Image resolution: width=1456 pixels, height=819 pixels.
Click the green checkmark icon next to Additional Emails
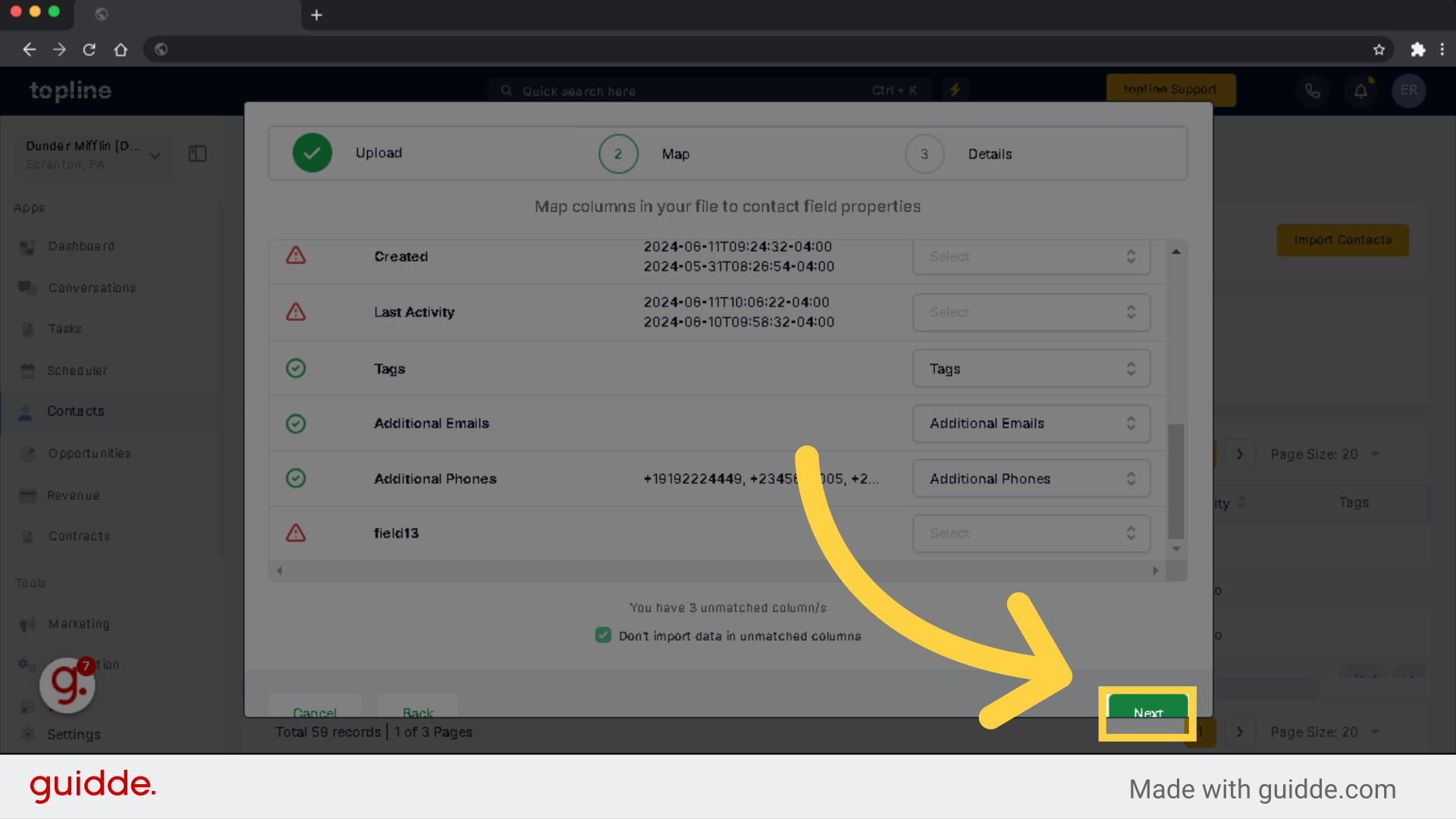click(x=297, y=422)
